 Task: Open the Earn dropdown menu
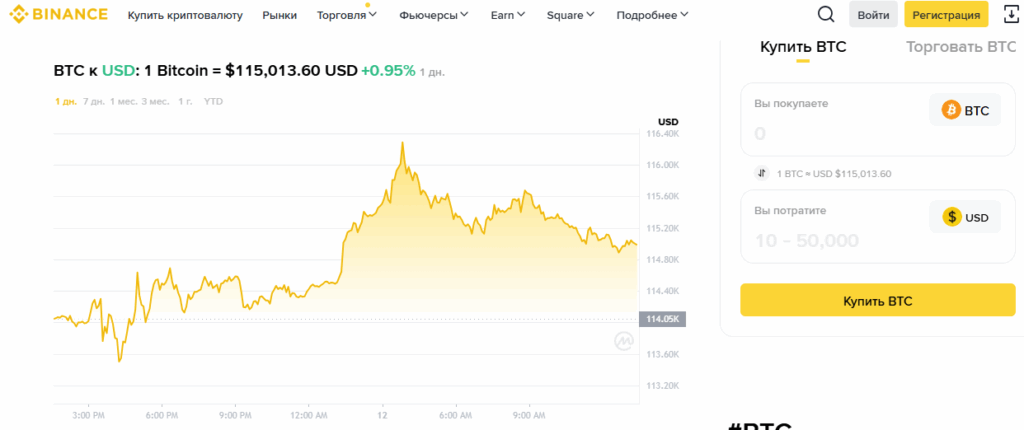pyautogui.click(x=509, y=16)
